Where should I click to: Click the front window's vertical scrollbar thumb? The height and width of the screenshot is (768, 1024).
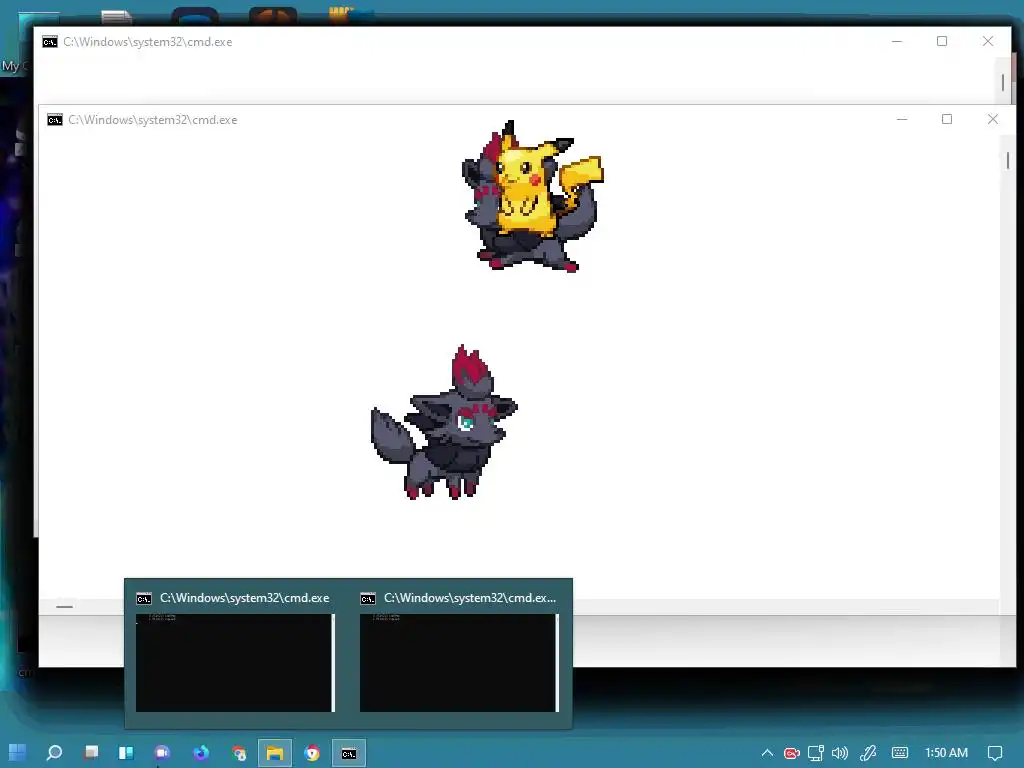point(1008,160)
